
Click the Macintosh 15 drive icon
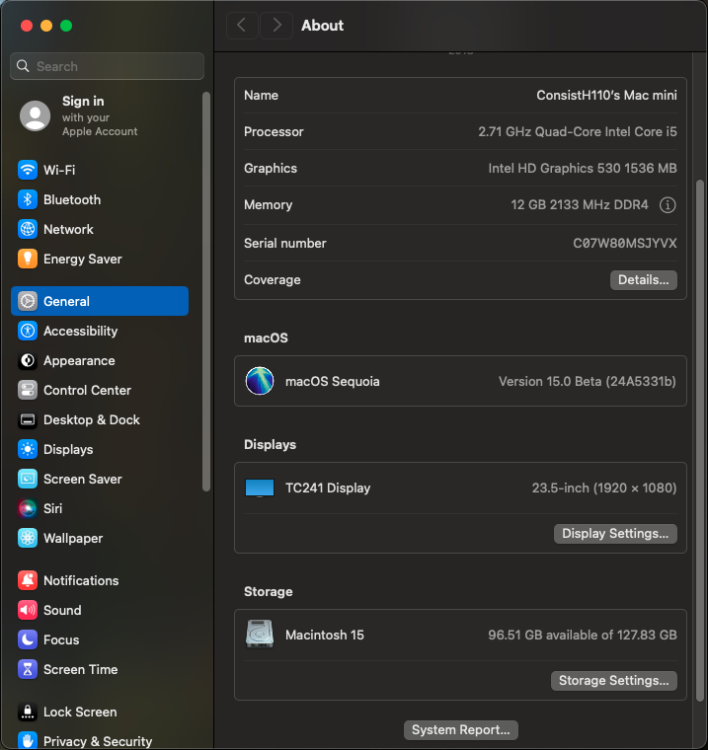pyautogui.click(x=260, y=634)
